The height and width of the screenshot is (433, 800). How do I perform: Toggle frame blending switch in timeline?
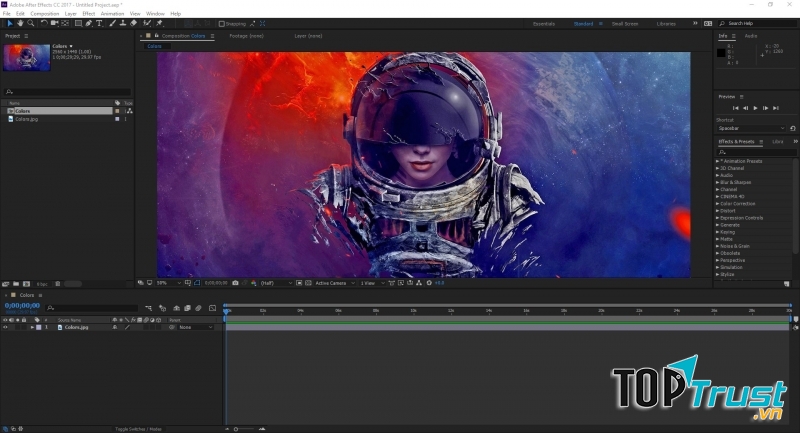187,308
